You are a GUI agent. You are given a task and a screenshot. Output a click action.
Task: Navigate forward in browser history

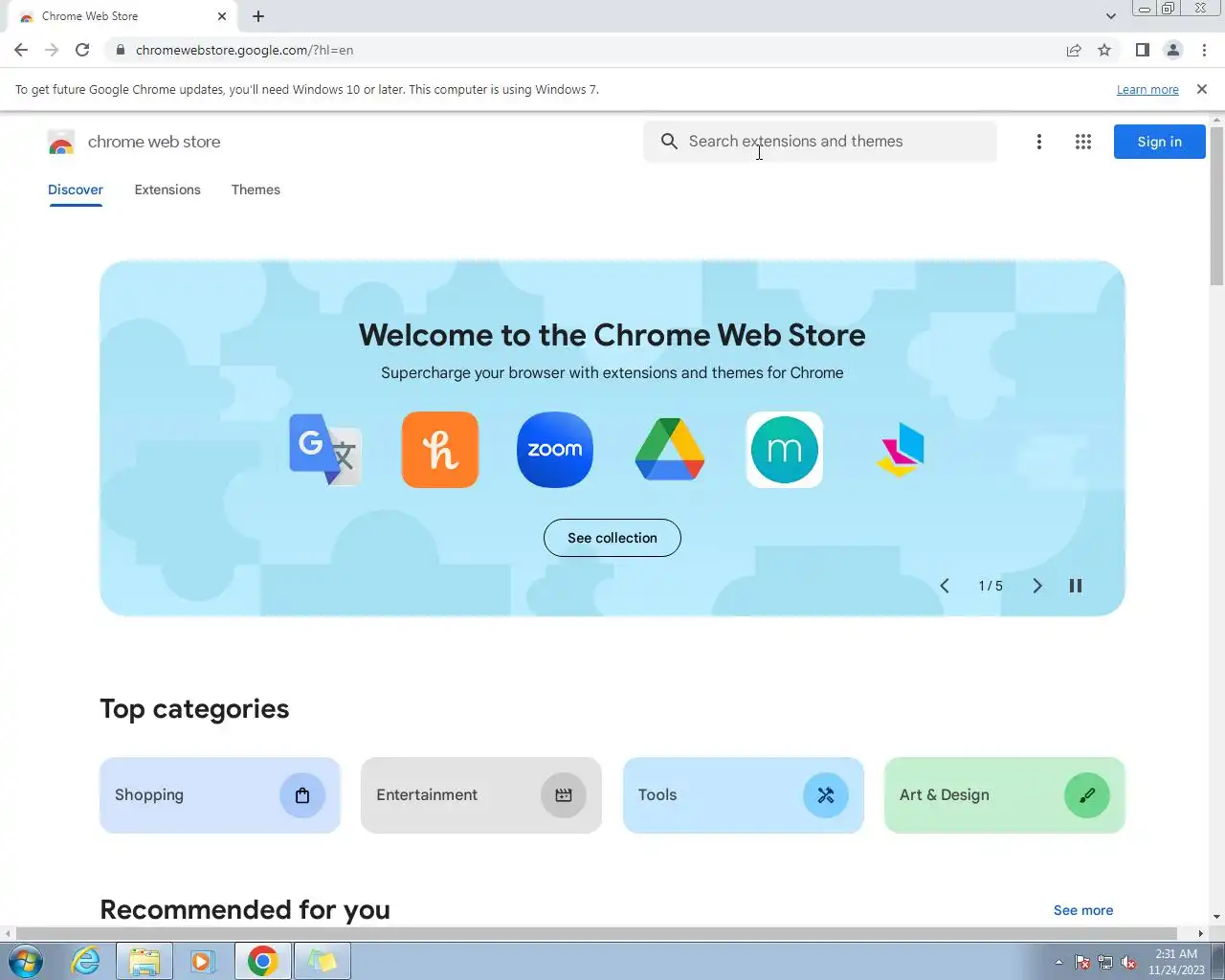coord(52,50)
